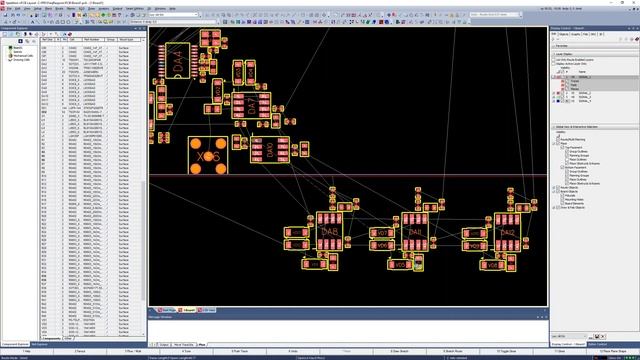This screenshot has height=360, width=640.
Task: Sort by the Ref Des column header
Action: [47, 40]
